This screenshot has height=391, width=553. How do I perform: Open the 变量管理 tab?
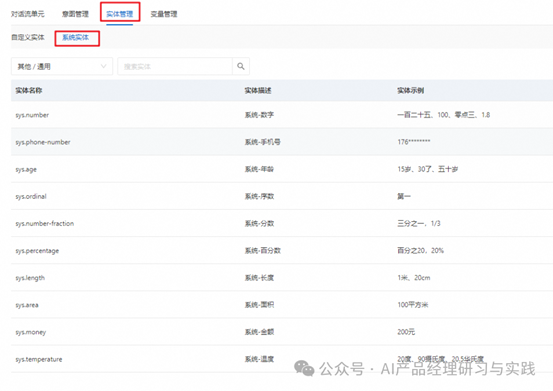point(164,14)
